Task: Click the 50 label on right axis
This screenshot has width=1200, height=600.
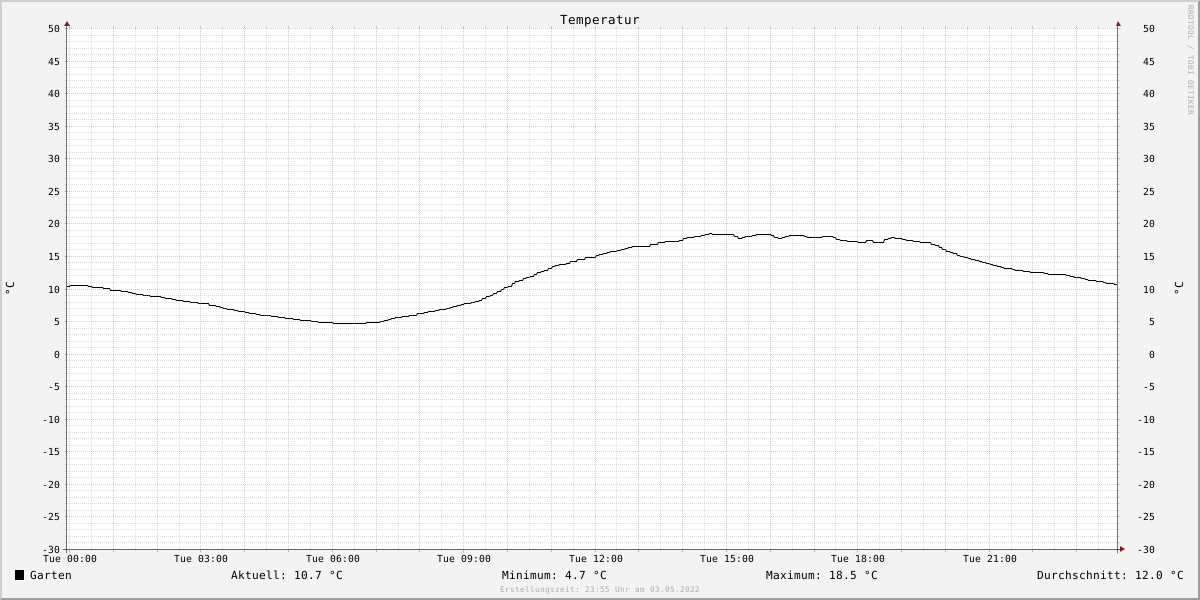Action: tap(1148, 29)
